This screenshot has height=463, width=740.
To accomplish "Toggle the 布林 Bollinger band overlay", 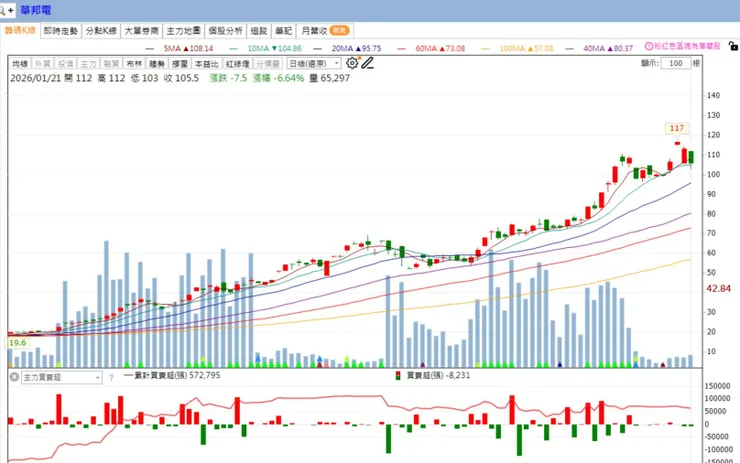I will [134, 64].
